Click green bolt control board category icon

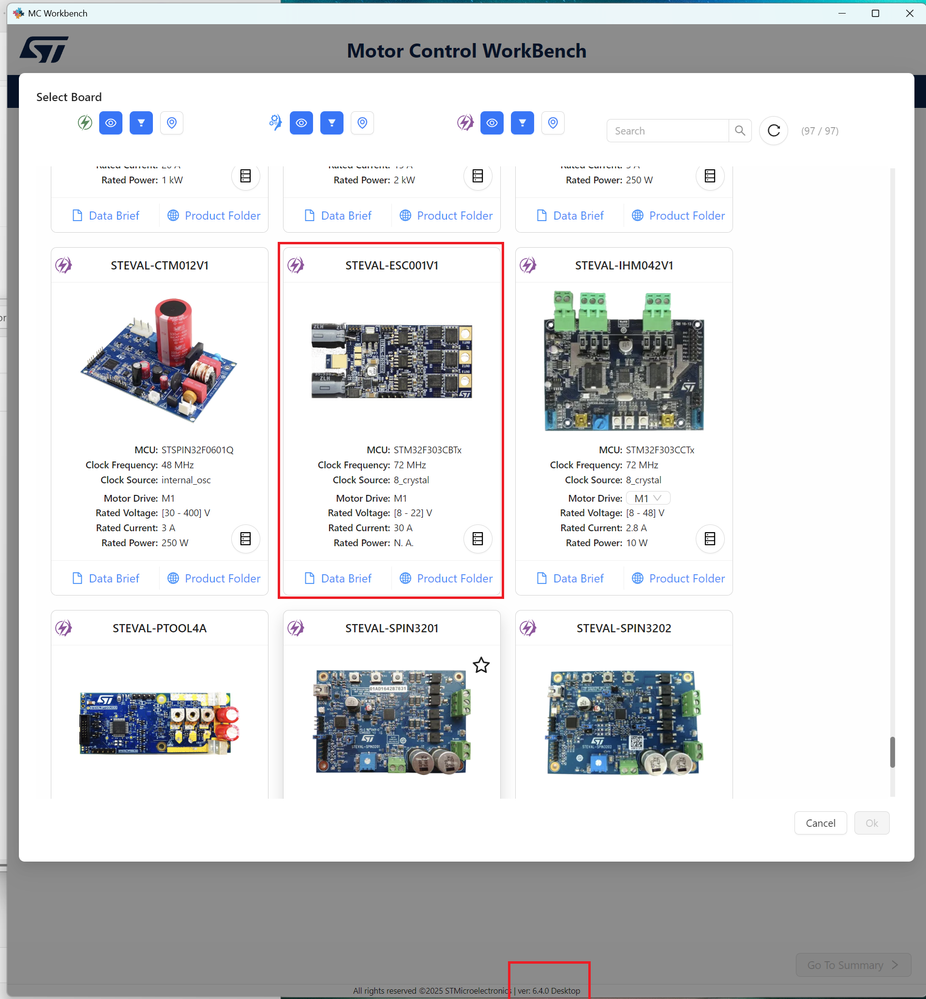coord(85,122)
